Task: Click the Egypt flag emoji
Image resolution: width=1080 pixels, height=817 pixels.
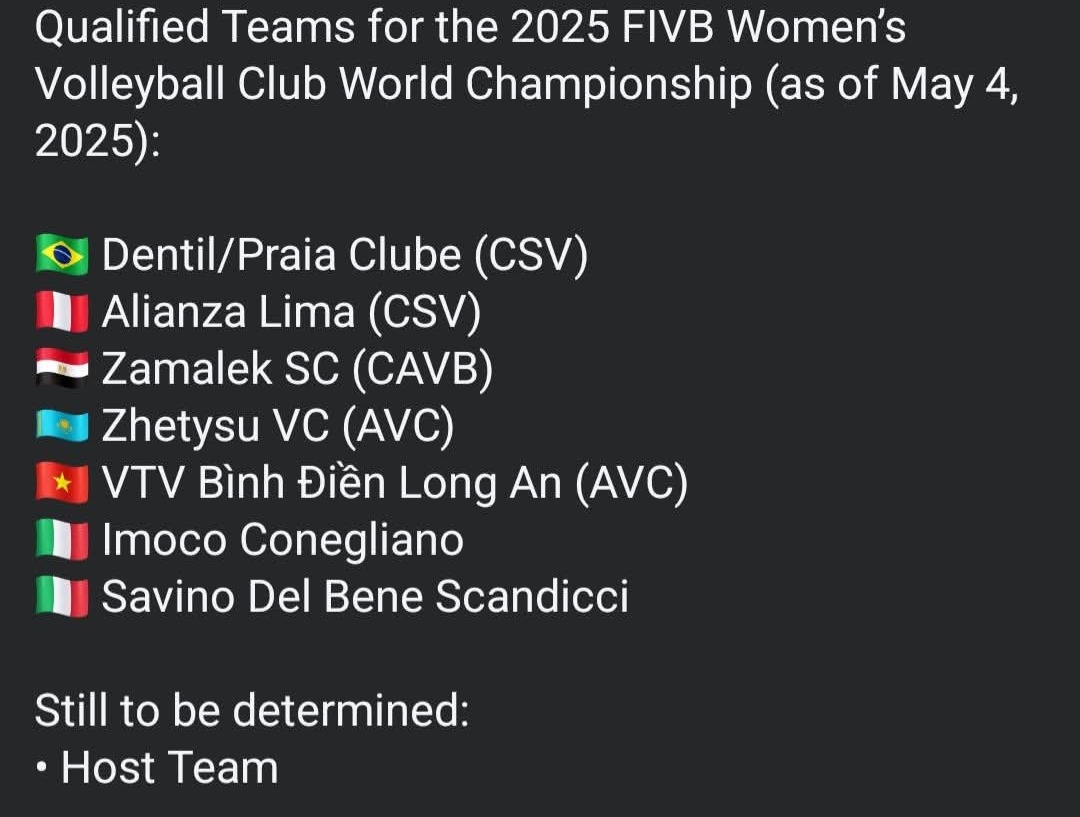Action: pyautogui.click(x=62, y=369)
